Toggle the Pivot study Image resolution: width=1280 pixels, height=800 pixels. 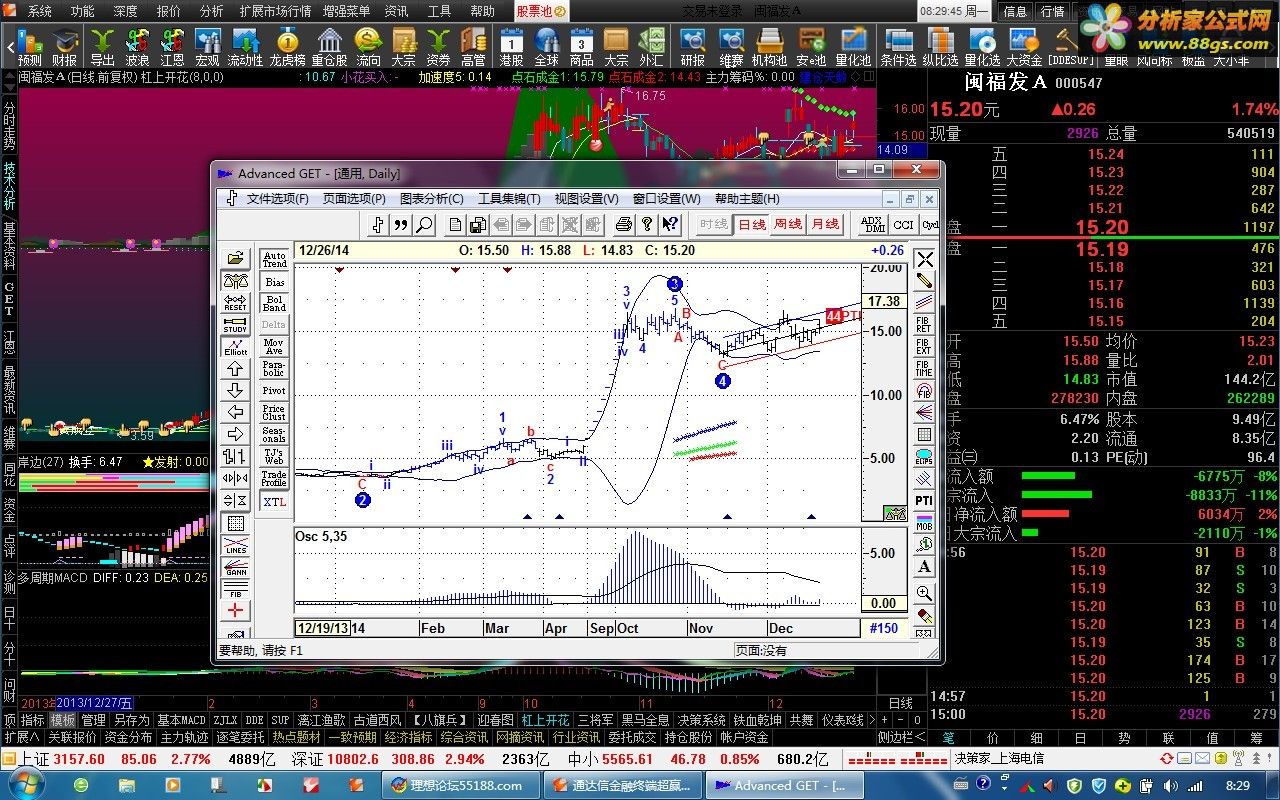click(x=274, y=390)
